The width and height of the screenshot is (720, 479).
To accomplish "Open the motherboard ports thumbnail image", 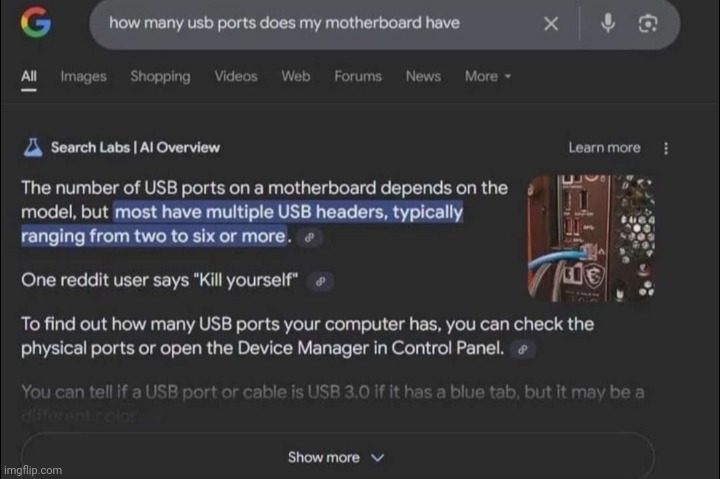I will 591,238.
